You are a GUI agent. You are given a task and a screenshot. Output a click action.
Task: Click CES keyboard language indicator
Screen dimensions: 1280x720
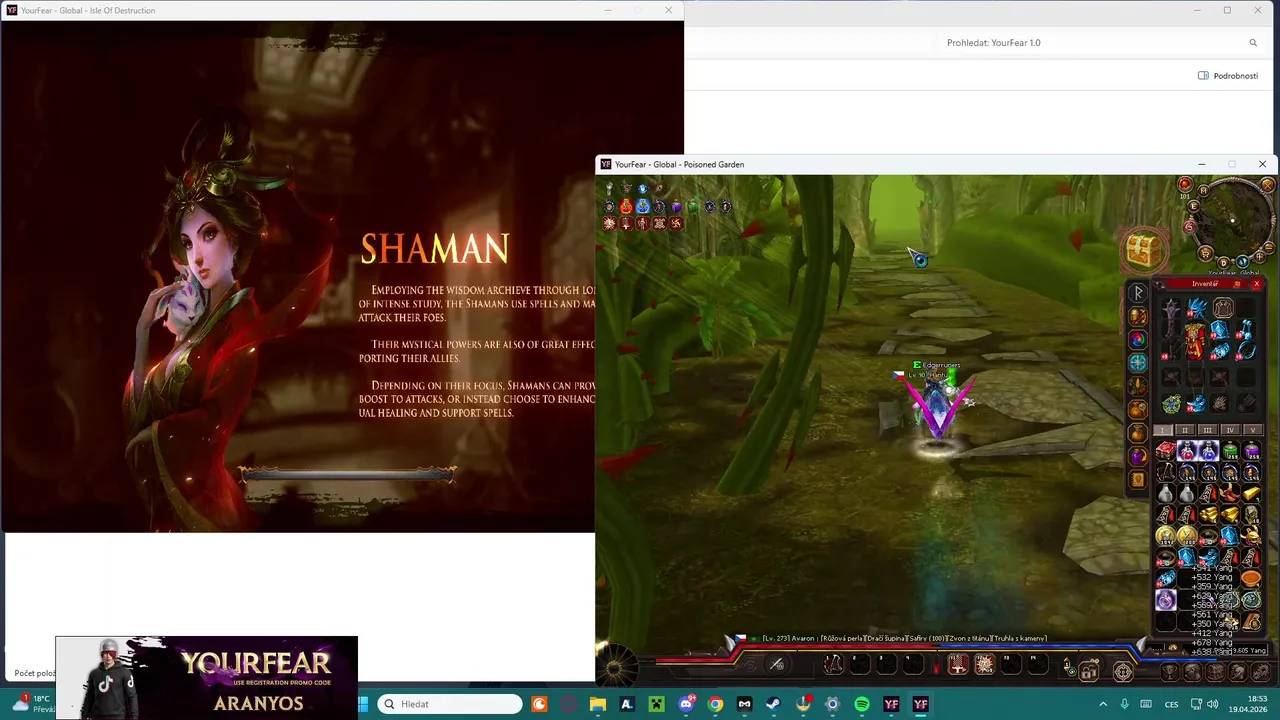point(1171,704)
